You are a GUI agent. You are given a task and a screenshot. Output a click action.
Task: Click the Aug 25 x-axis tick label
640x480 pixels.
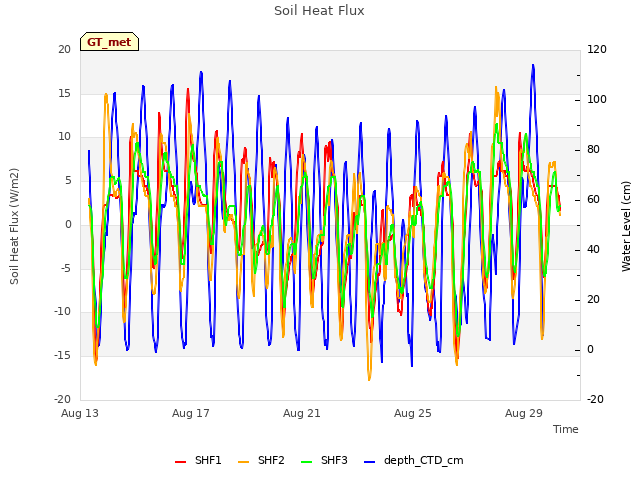pyautogui.click(x=413, y=413)
